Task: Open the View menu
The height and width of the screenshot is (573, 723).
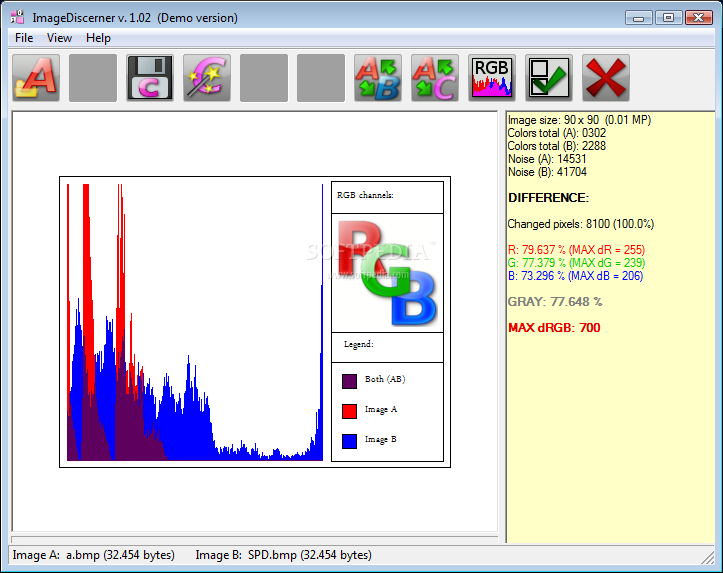Action: click(59, 38)
